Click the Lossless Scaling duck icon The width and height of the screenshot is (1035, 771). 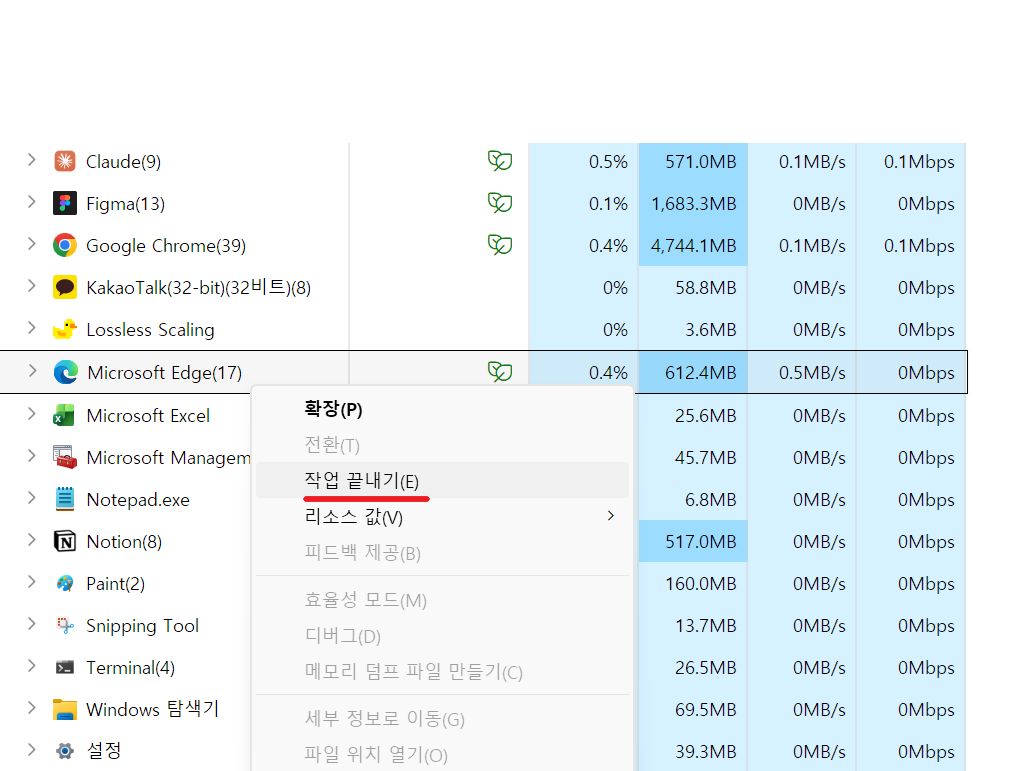coord(65,329)
